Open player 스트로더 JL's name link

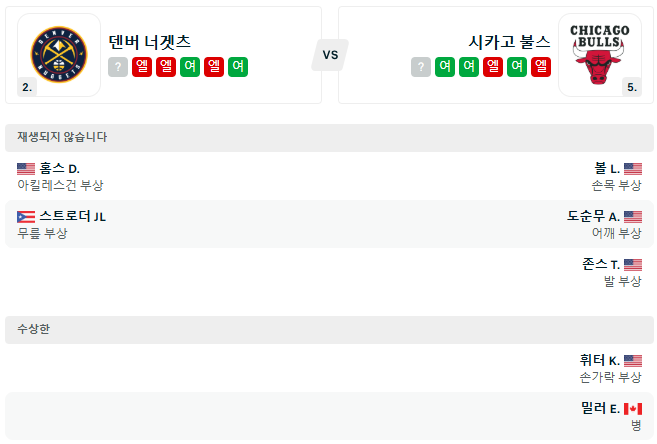[73, 216]
